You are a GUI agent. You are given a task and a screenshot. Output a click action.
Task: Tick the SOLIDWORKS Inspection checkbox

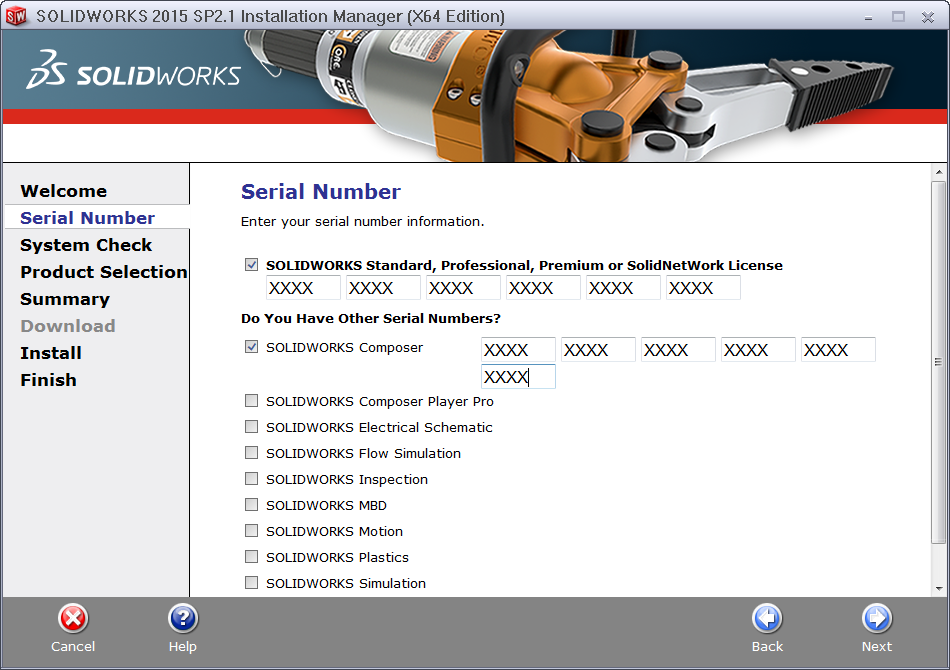(251, 479)
